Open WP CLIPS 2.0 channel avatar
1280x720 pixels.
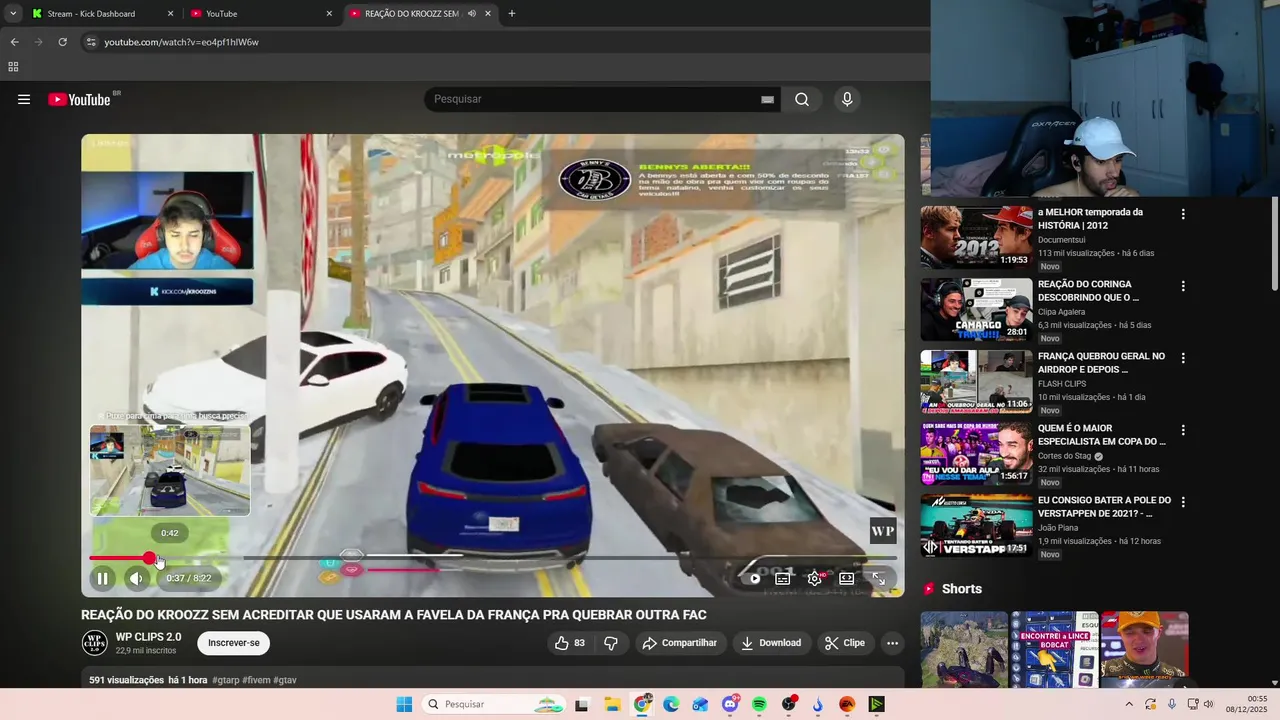point(95,643)
